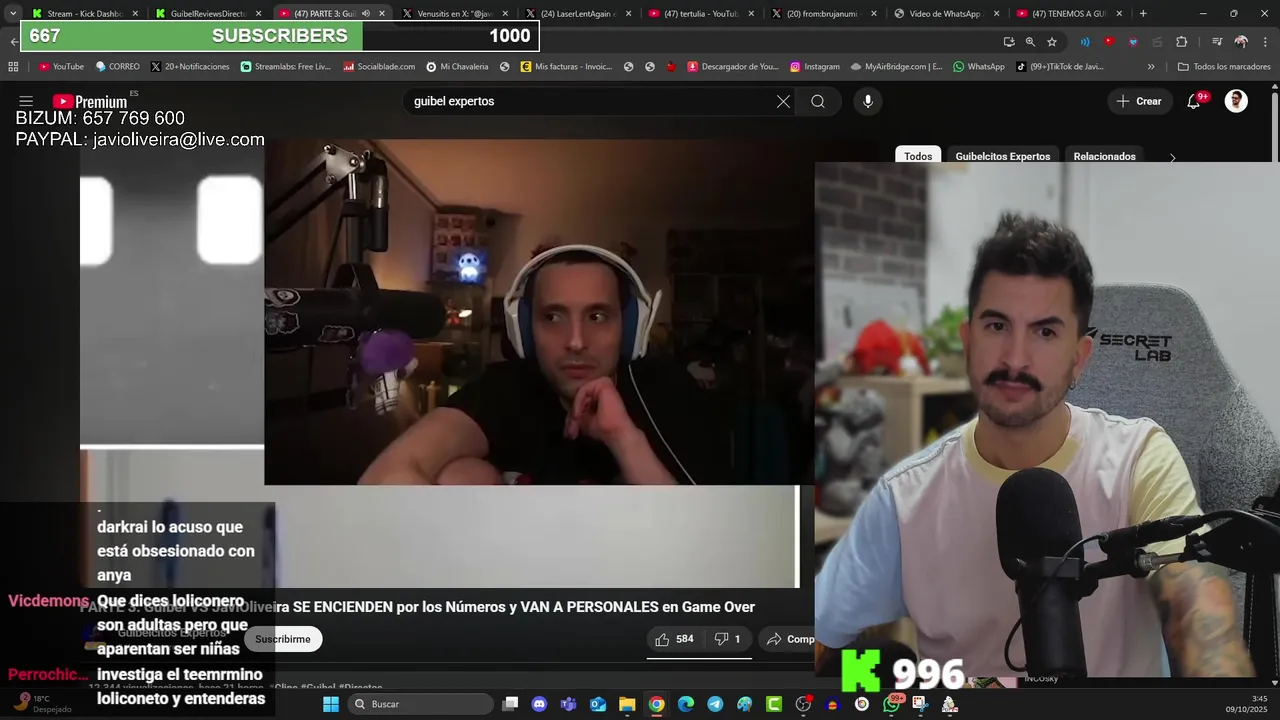
Task: Start voice search with the microphone icon
Action: 868,101
